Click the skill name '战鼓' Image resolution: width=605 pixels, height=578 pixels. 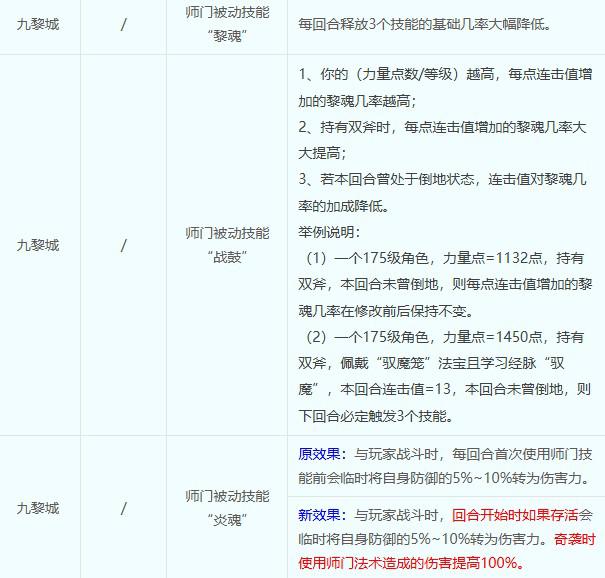click(227, 257)
